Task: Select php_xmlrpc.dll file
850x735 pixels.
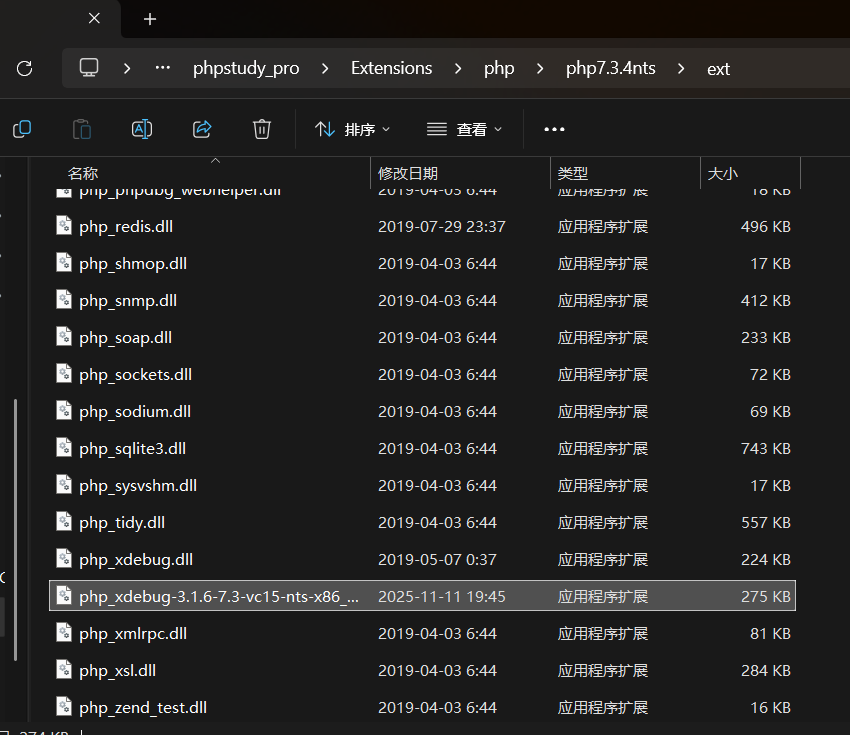Action: click(422, 634)
